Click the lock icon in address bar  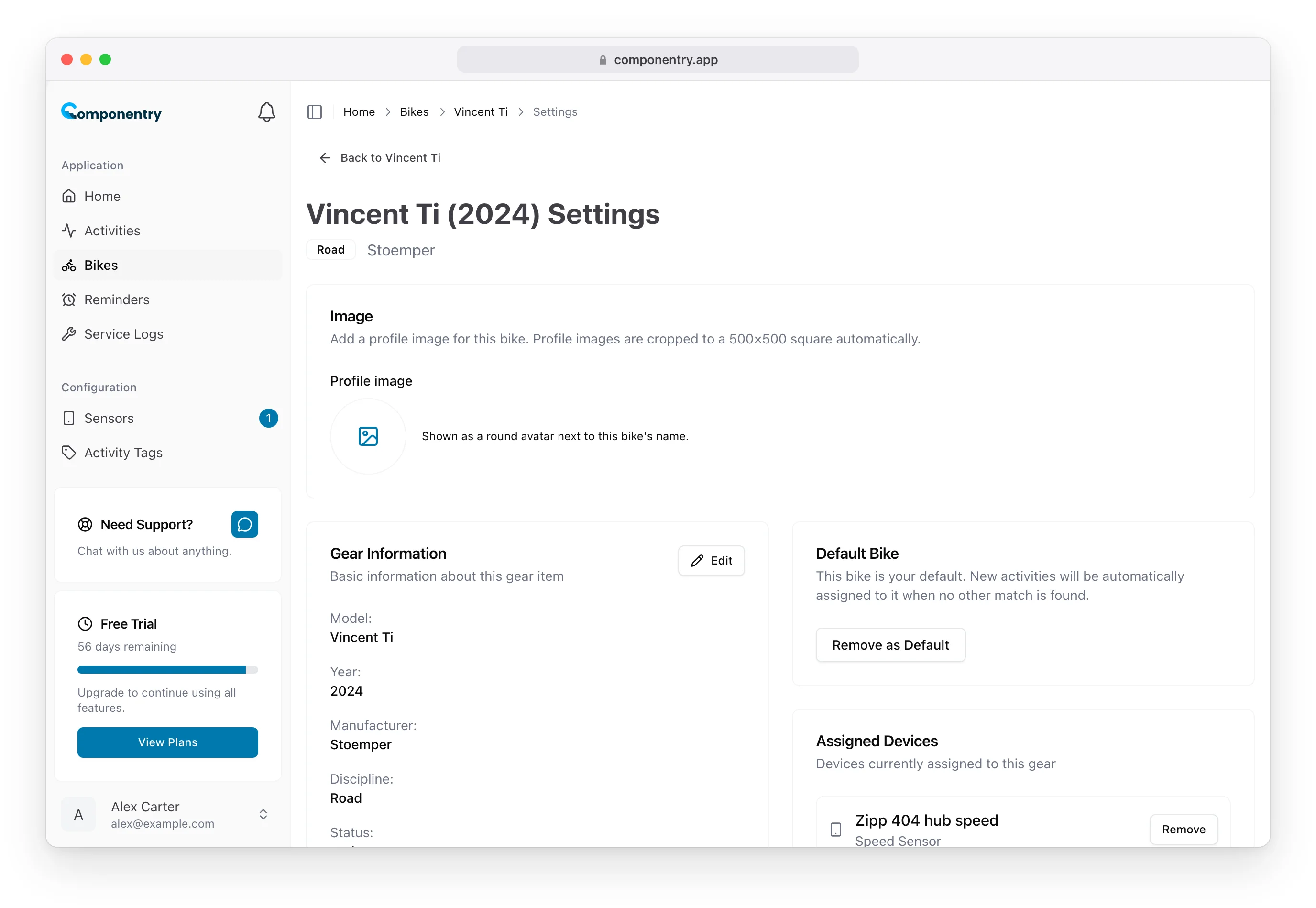click(x=603, y=60)
